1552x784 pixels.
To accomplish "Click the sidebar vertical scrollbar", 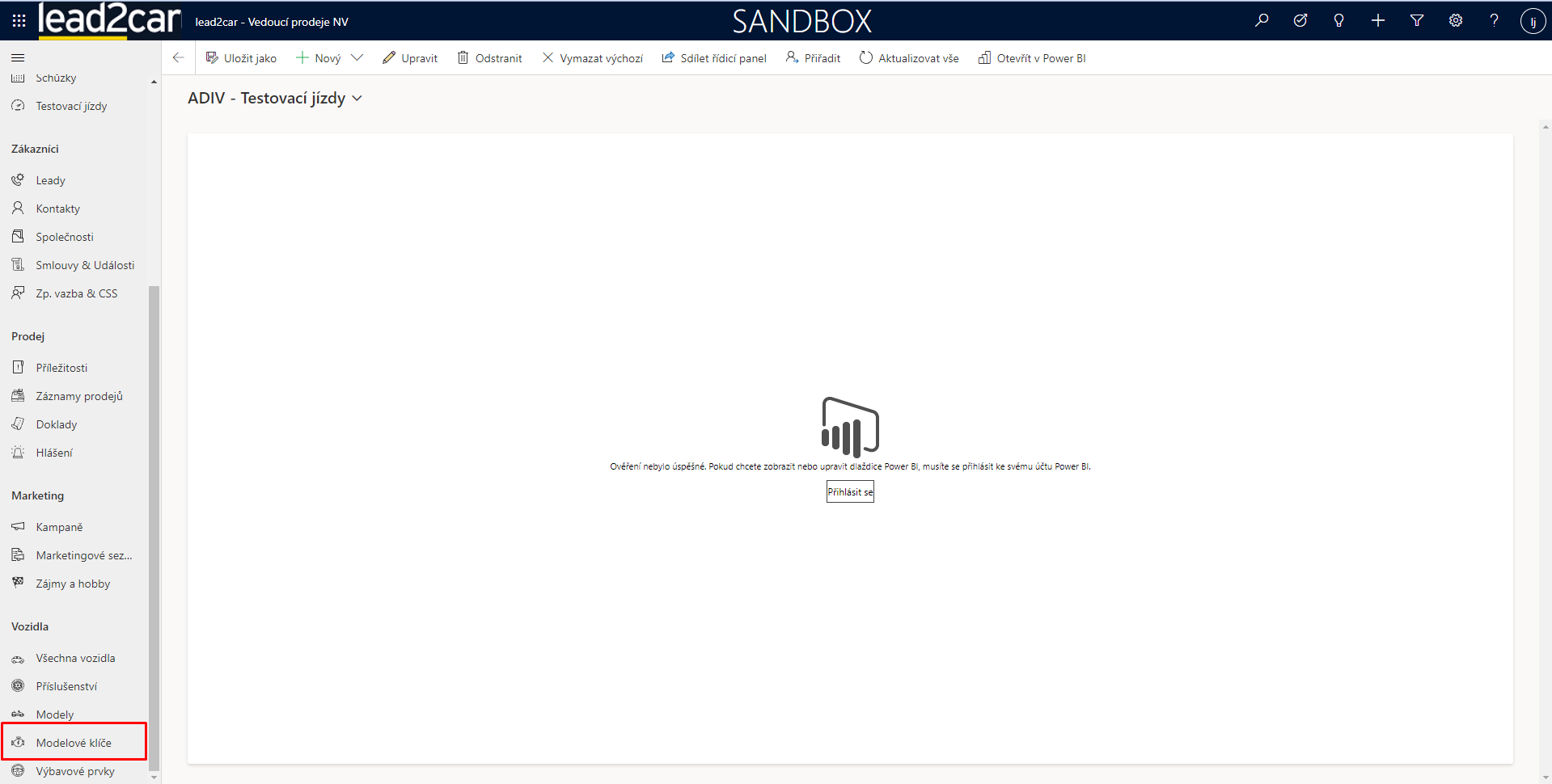I will point(154,525).
